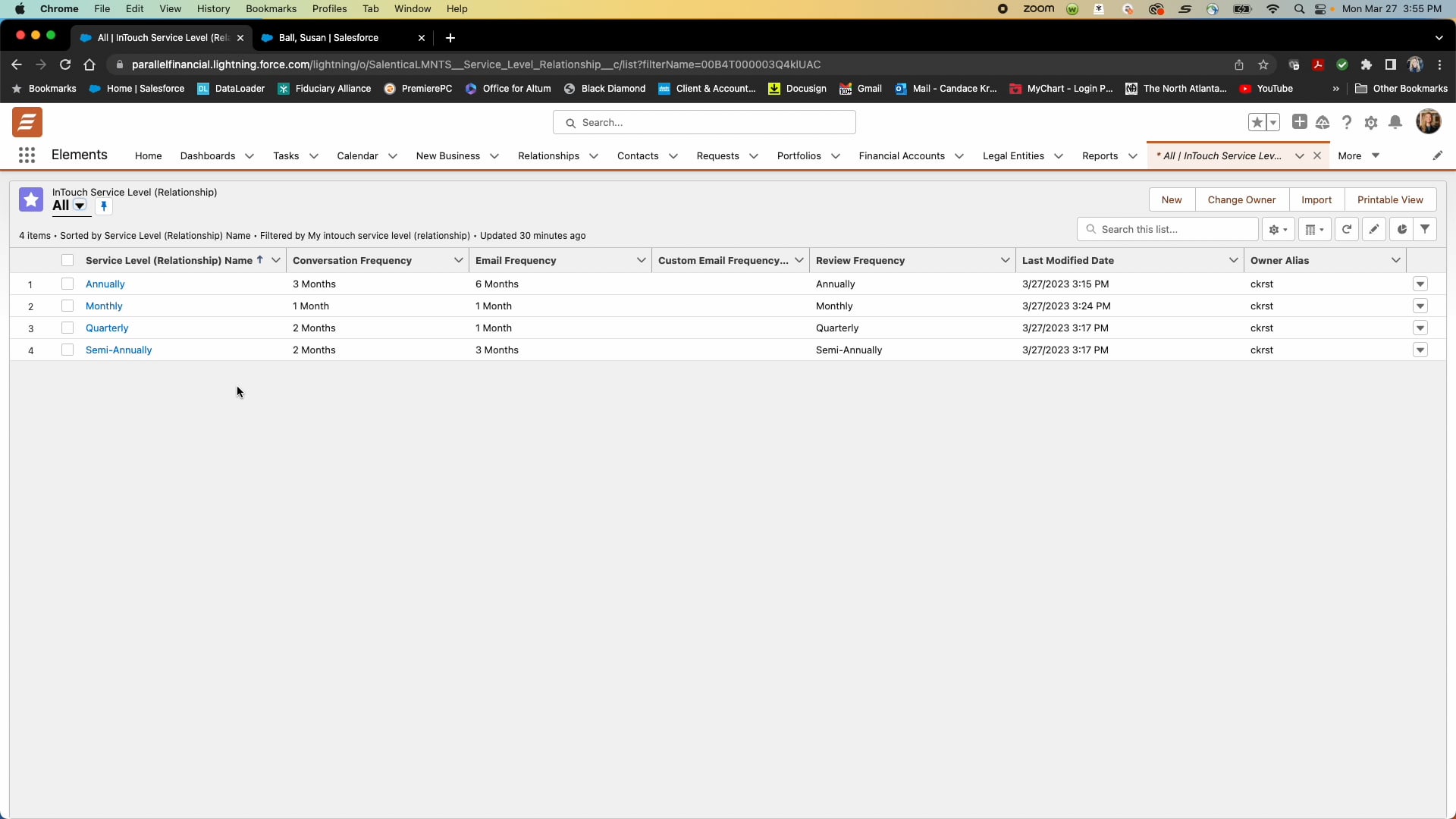Toggle the select-all rows checkbox
This screenshot has height=819, width=1456.
pos(67,260)
